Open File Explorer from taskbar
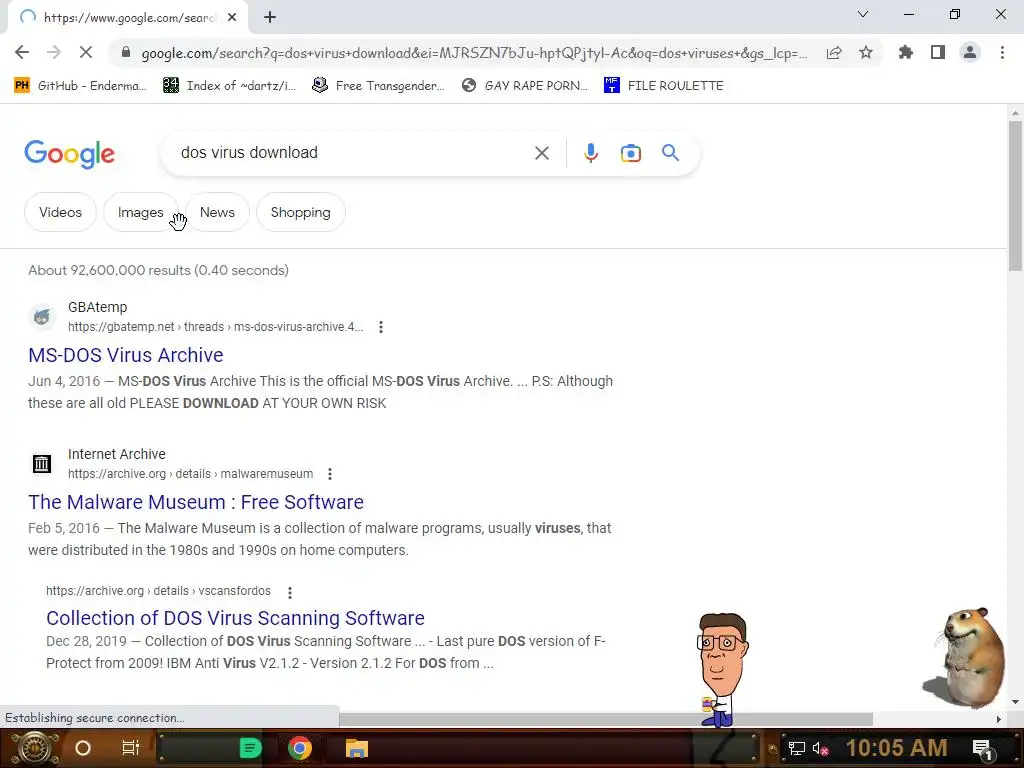 357,748
